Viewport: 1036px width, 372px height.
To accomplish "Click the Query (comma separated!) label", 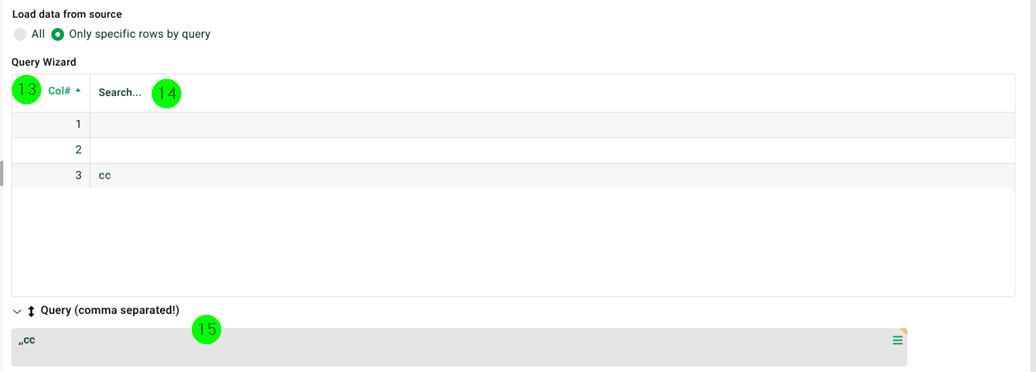I will click(110, 310).
